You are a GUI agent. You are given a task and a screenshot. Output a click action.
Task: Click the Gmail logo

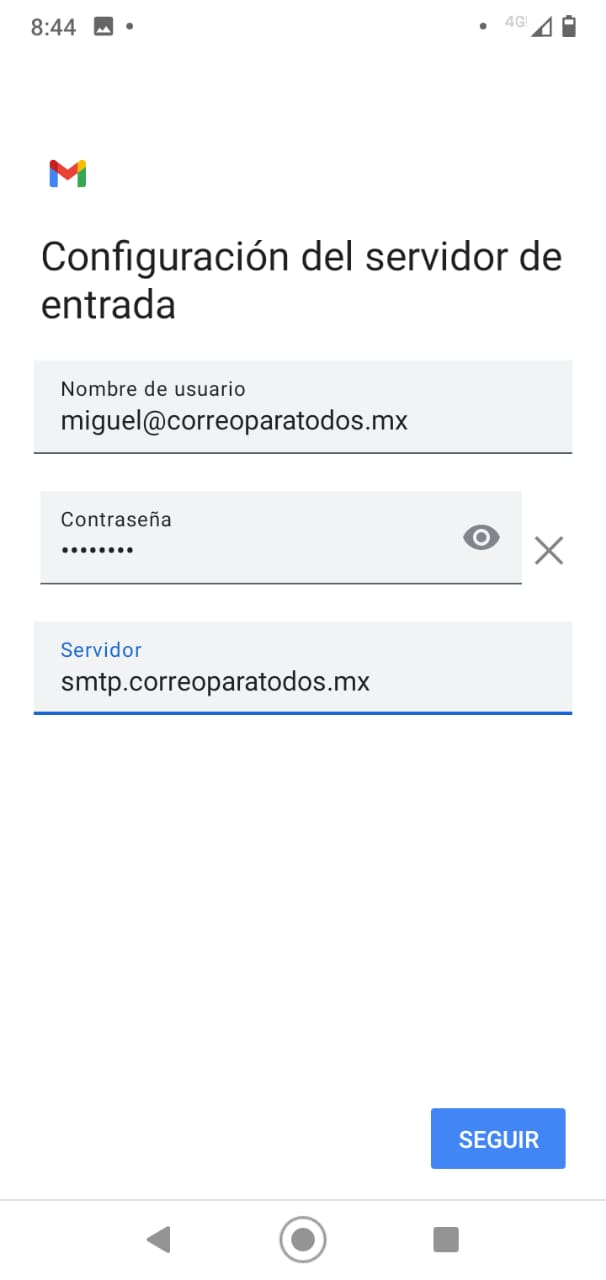pos(67,173)
